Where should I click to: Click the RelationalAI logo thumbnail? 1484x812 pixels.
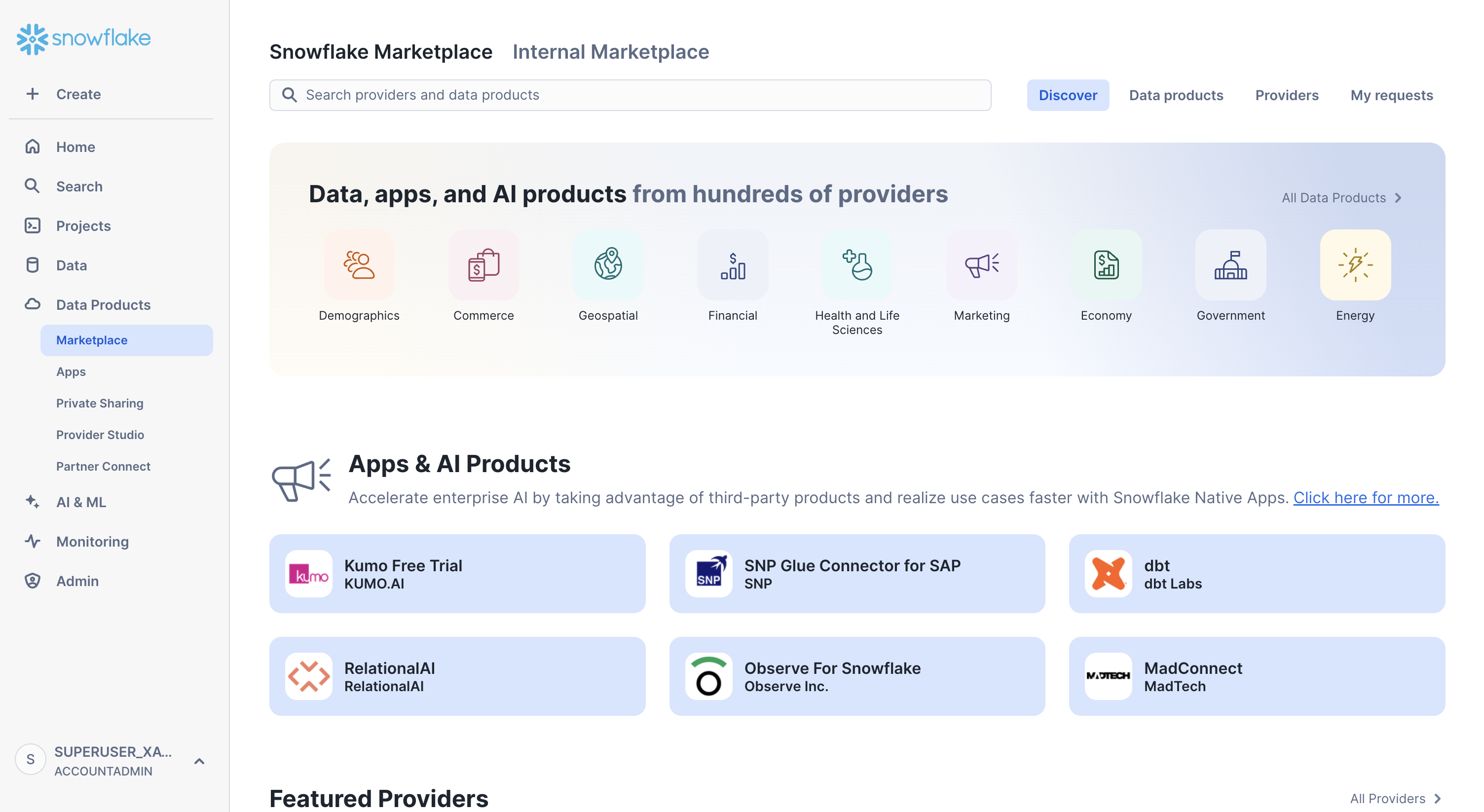click(309, 676)
